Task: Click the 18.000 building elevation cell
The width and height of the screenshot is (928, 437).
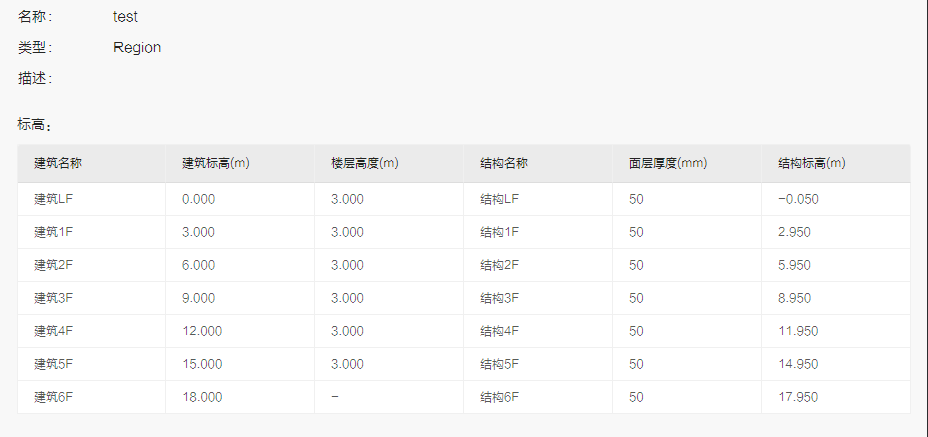Action: pyautogui.click(x=202, y=397)
